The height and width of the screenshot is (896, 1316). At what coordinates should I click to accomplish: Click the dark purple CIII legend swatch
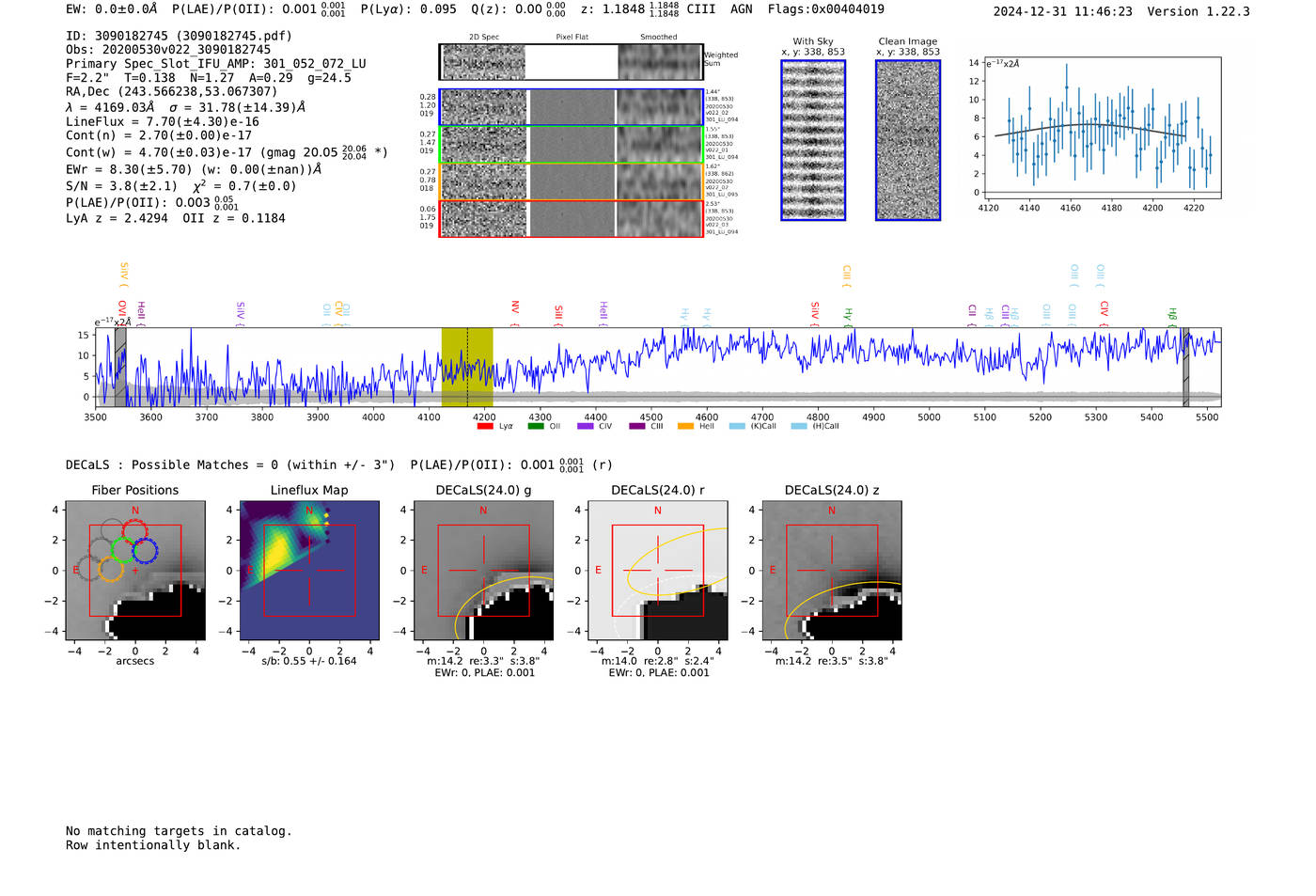(636, 426)
